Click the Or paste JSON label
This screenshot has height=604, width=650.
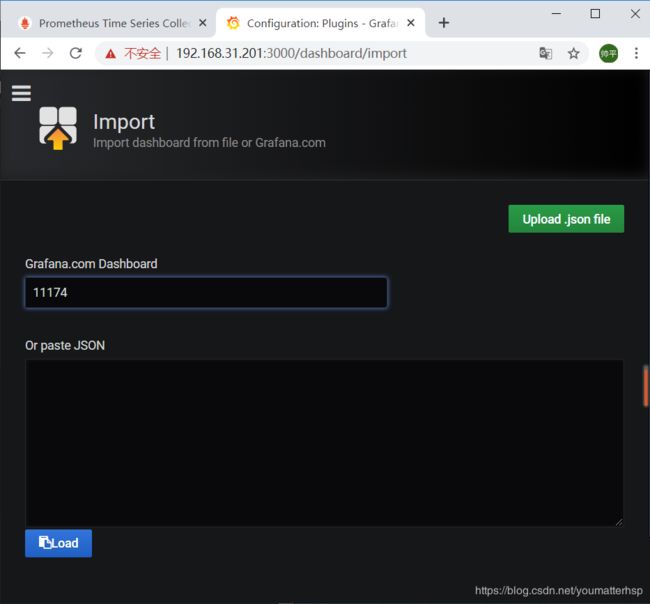tap(65, 345)
